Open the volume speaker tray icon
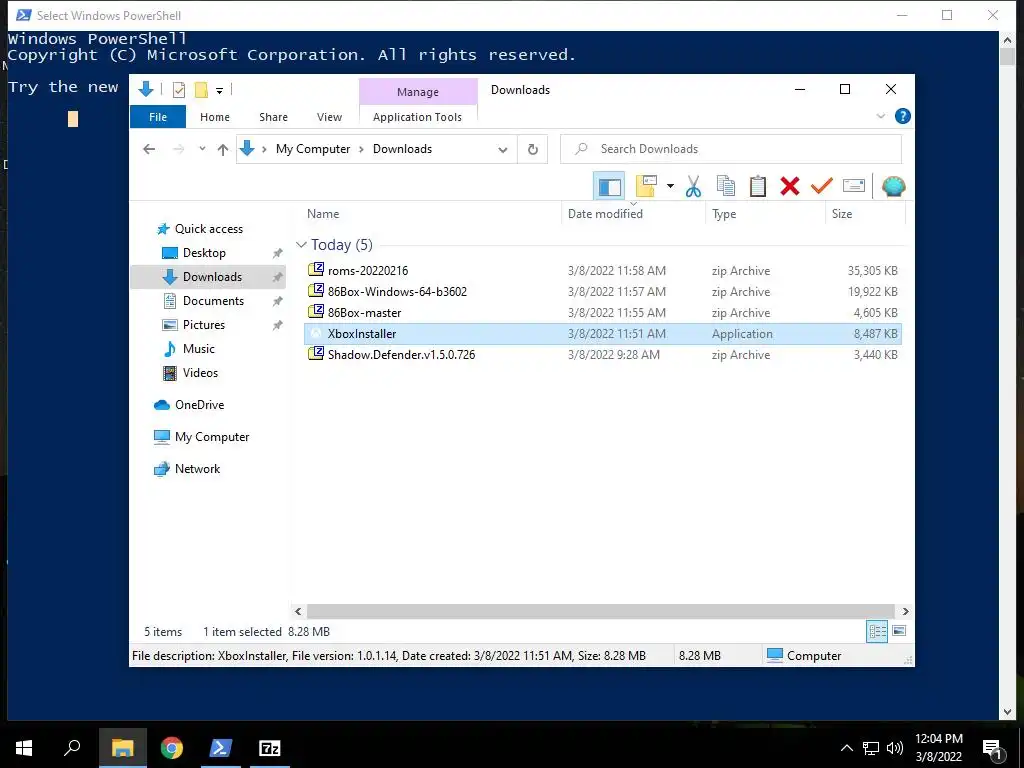Image resolution: width=1024 pixels, height=768 pixels. [895, 748]
